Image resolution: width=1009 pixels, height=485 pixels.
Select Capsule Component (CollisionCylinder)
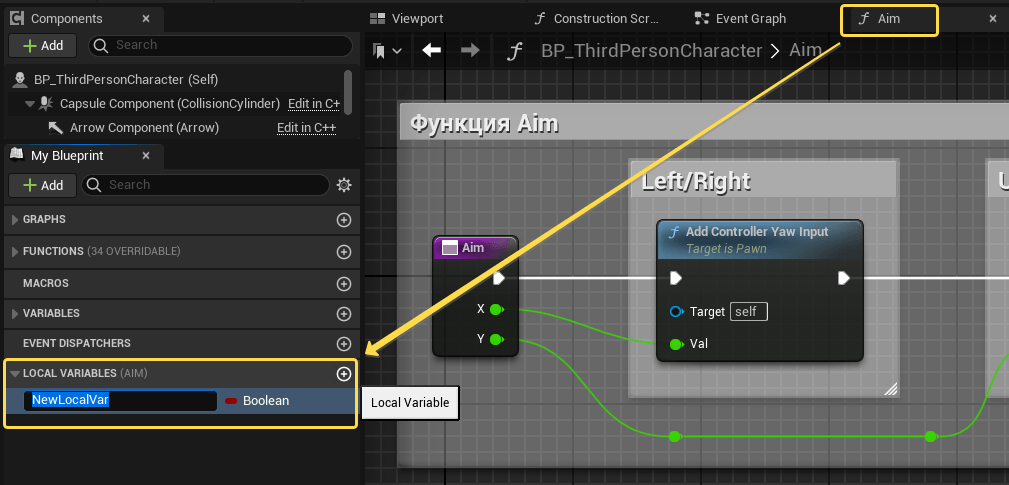pyautogui.click(x=170, y=104)
